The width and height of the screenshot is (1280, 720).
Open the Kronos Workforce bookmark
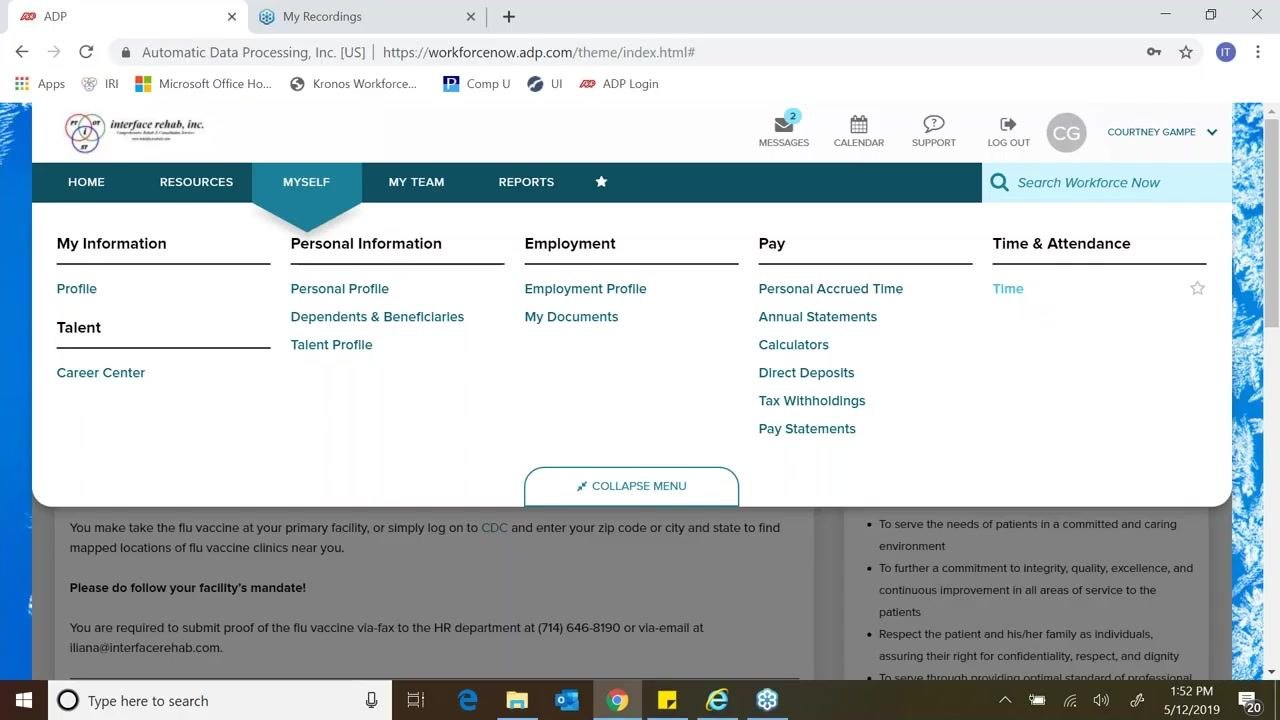(353, 84)
